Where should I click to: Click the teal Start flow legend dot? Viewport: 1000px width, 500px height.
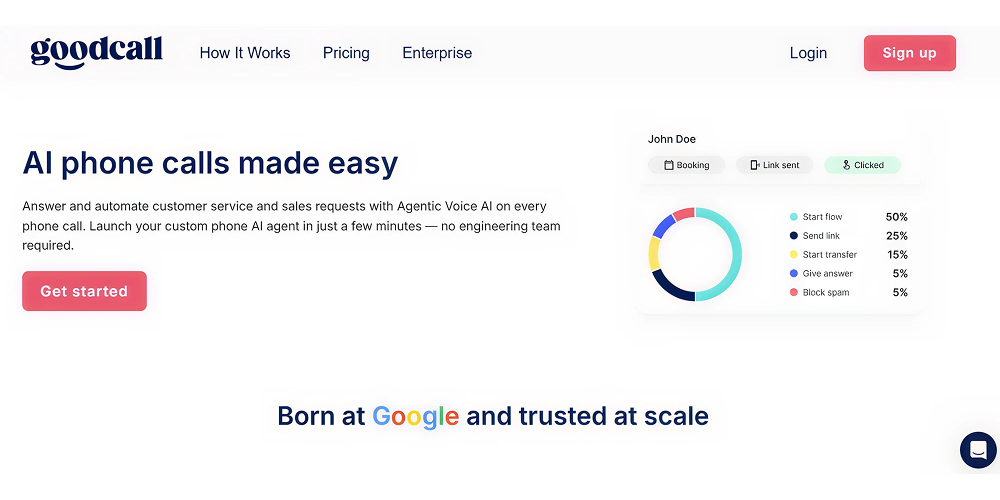[x=794, y=217]
